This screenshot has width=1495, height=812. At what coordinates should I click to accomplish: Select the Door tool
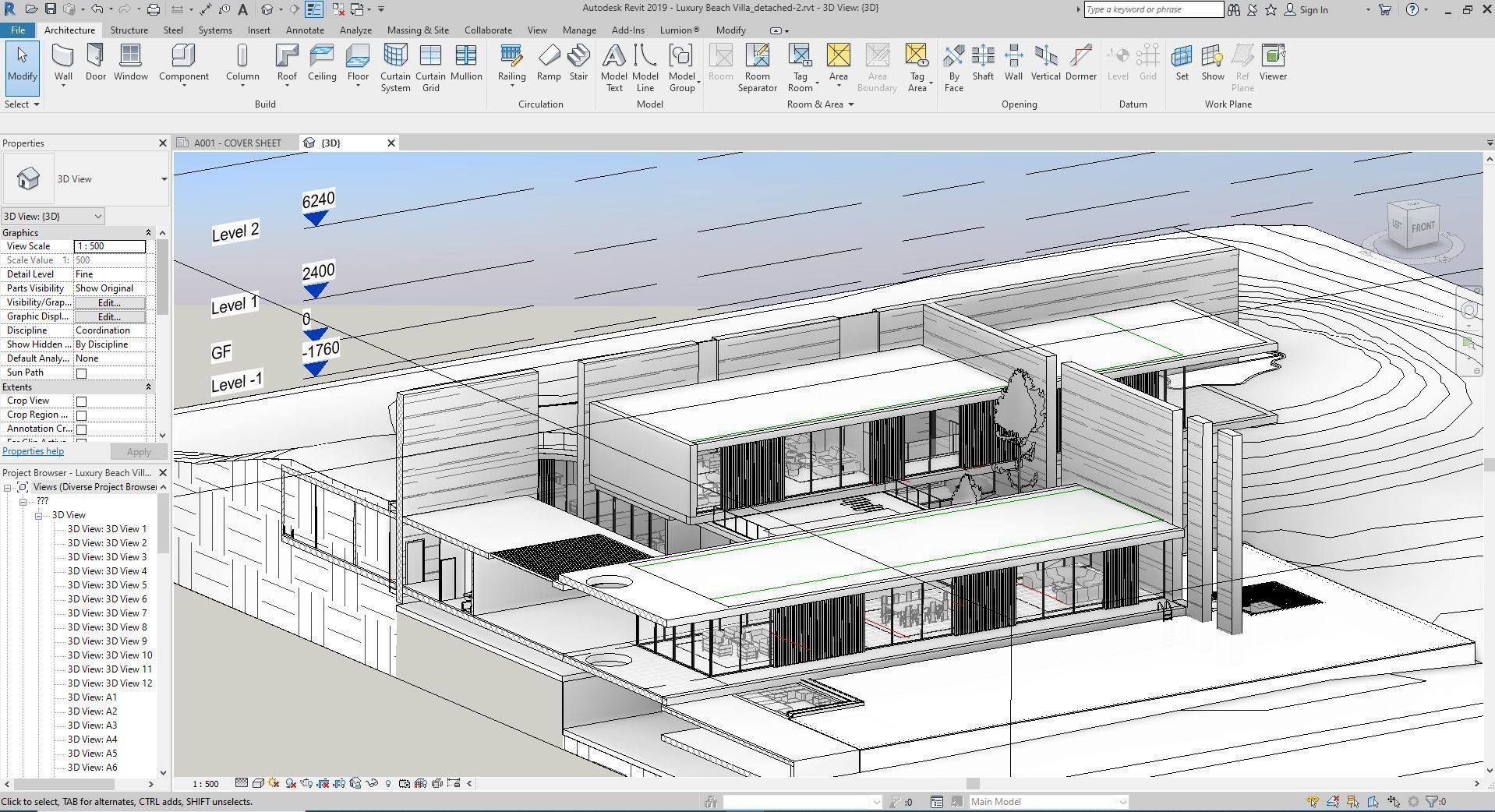(x=96, y=62)
